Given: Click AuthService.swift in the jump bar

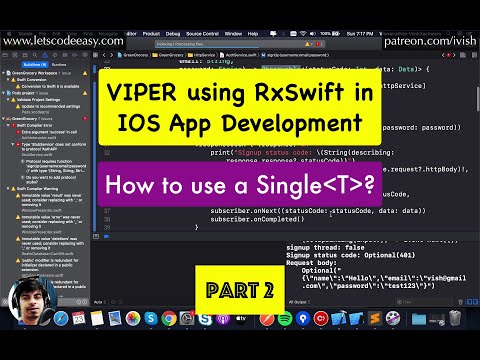Looking at the screenshot, I should coord(239,55).
